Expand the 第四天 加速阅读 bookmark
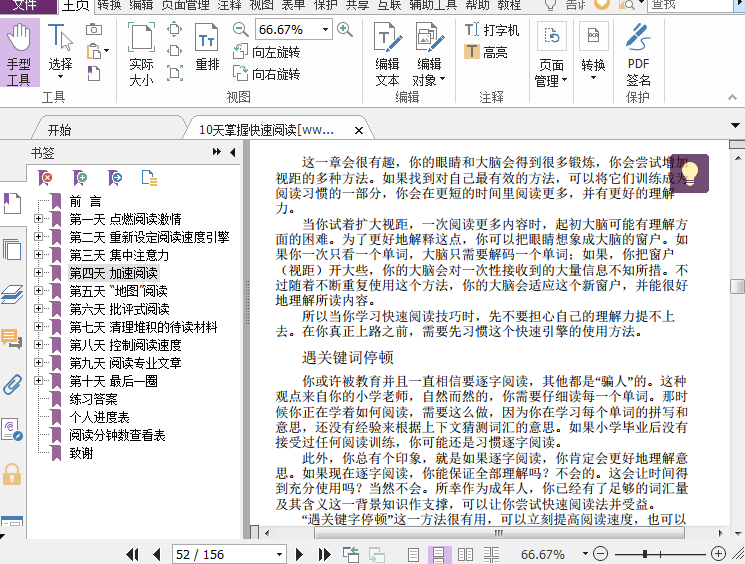 [38, 273]
